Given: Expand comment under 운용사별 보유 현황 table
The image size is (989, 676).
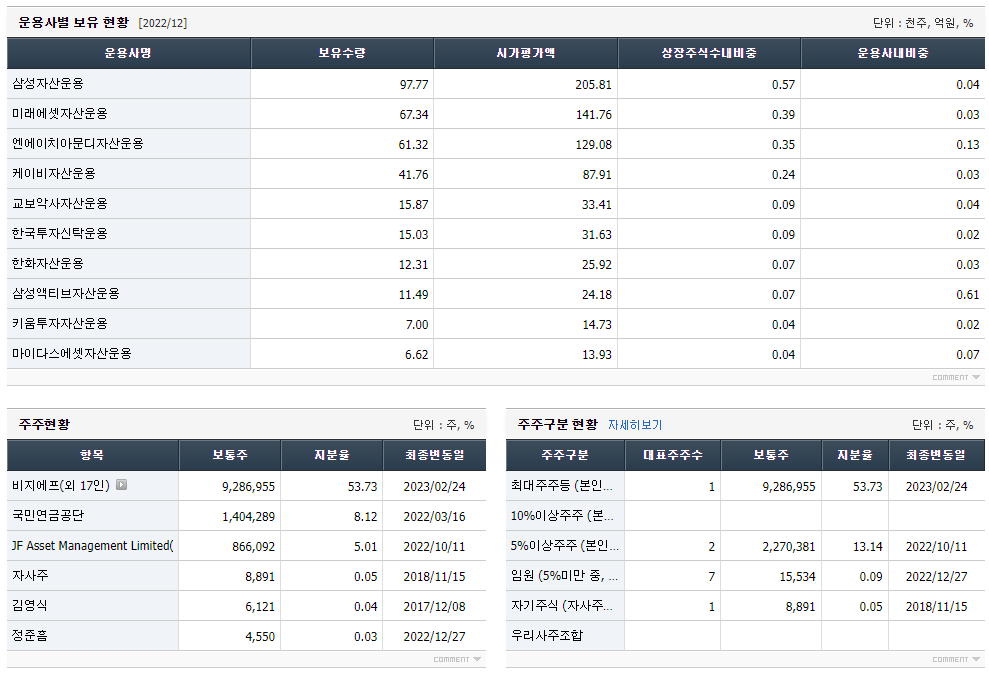Looking at the screenshot, I should 956,377.
